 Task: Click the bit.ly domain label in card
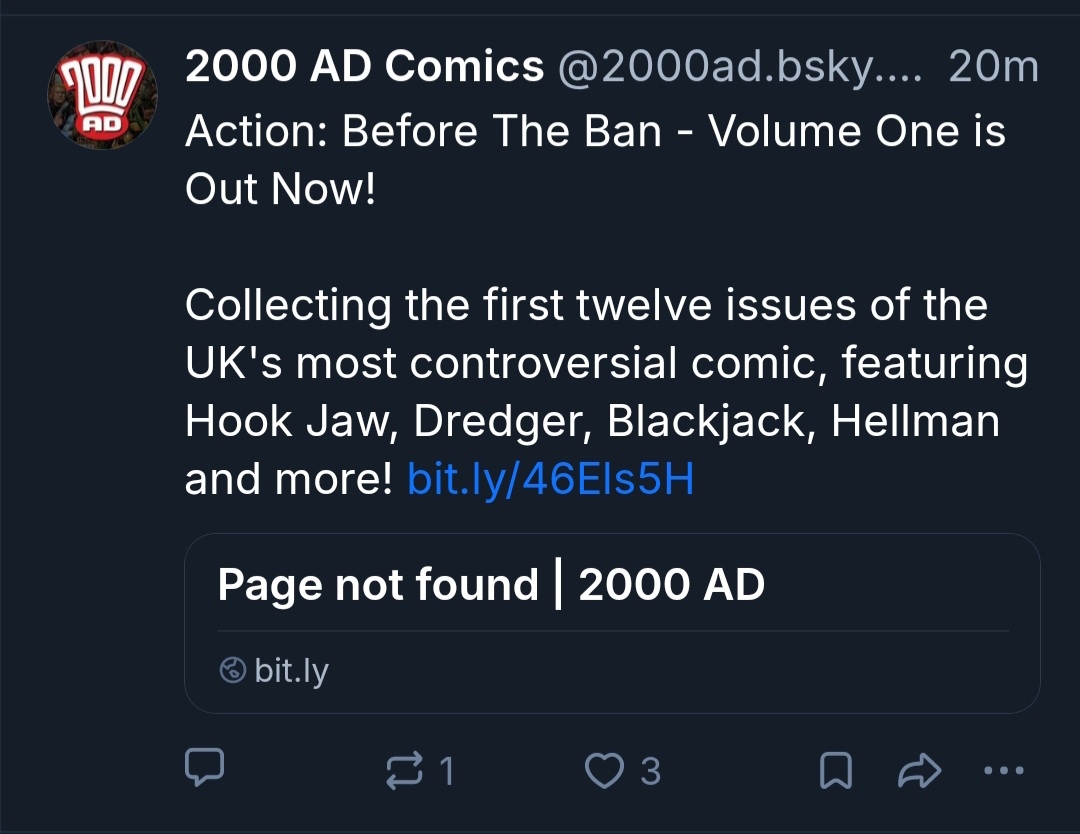click(x=291, y=670)
